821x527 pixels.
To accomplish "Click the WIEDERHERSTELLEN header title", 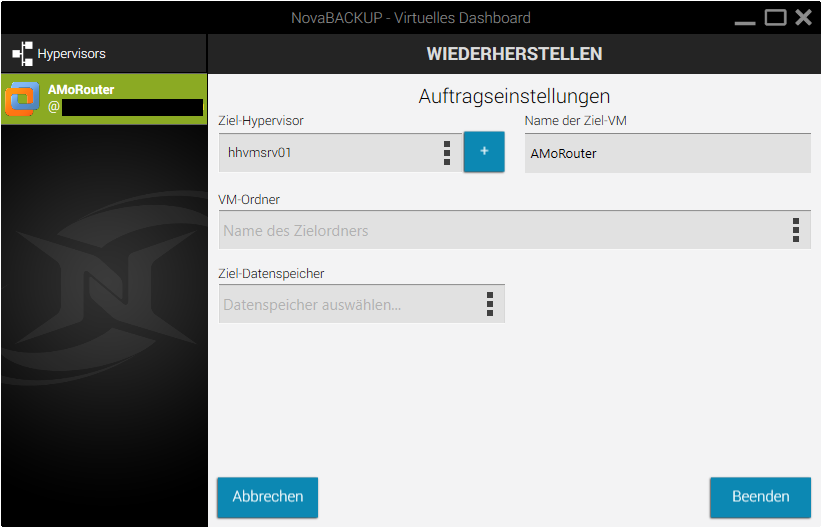I will 514,53.
